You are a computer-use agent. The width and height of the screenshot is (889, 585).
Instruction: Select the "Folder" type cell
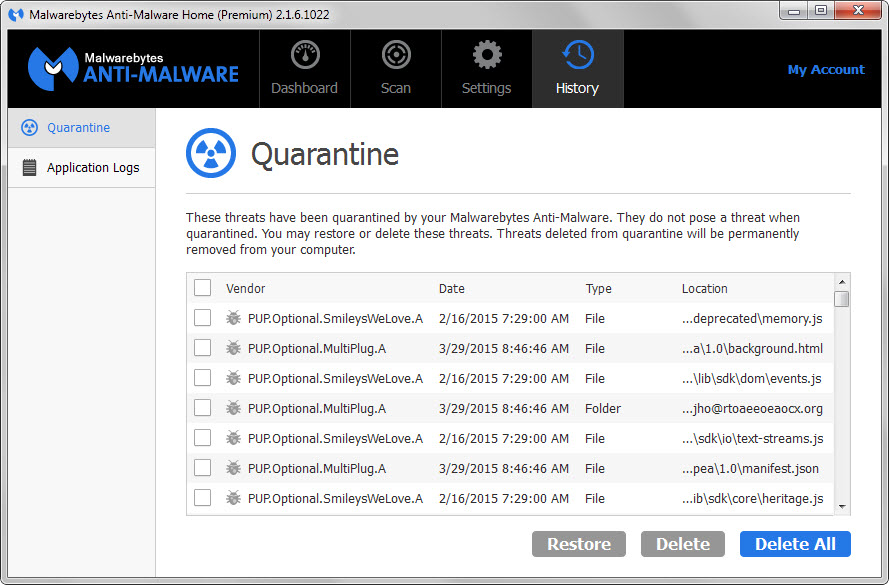point(603,409)
